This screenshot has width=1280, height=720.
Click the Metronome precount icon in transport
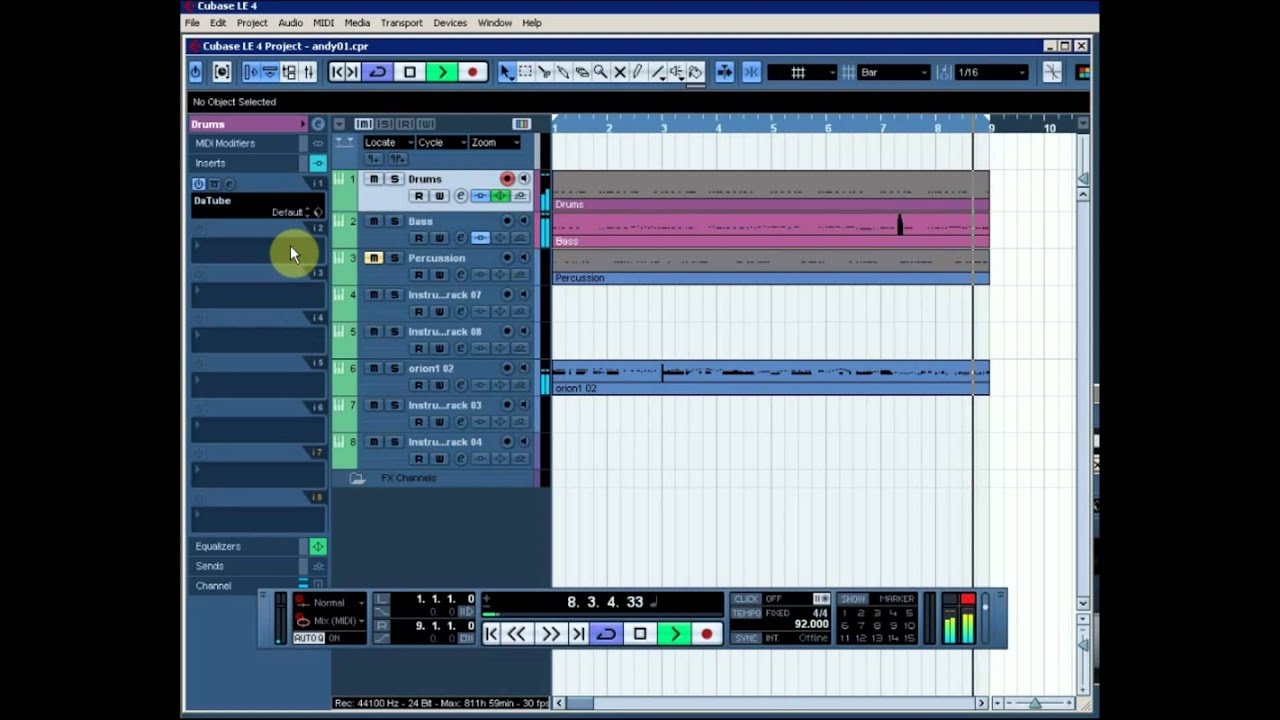pos(821,599)
